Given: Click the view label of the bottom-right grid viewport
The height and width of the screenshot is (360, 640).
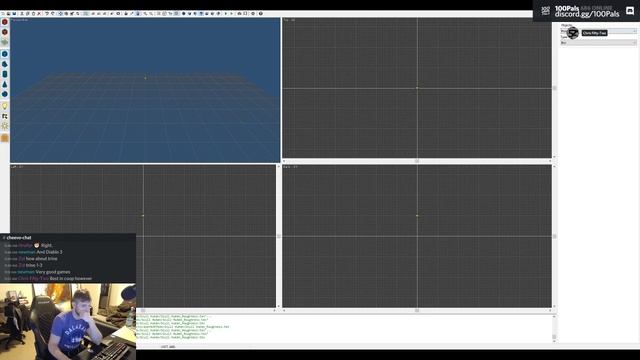Looking at the screenshot, I should 290,167.
